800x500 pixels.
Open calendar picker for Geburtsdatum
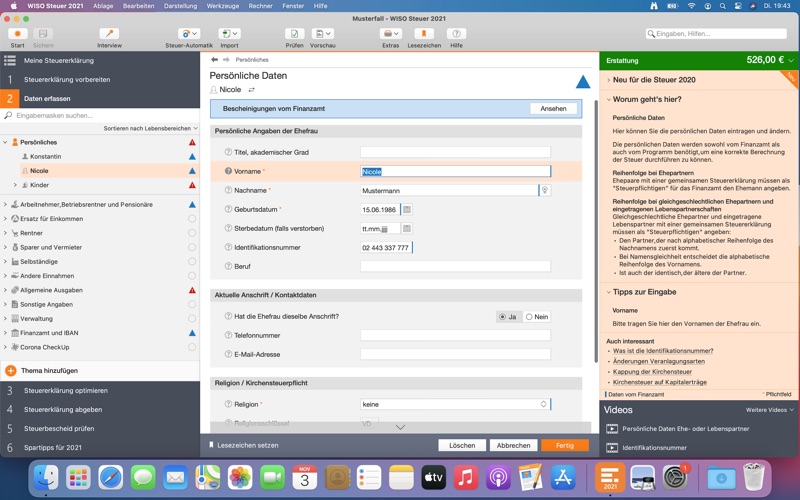407,209
